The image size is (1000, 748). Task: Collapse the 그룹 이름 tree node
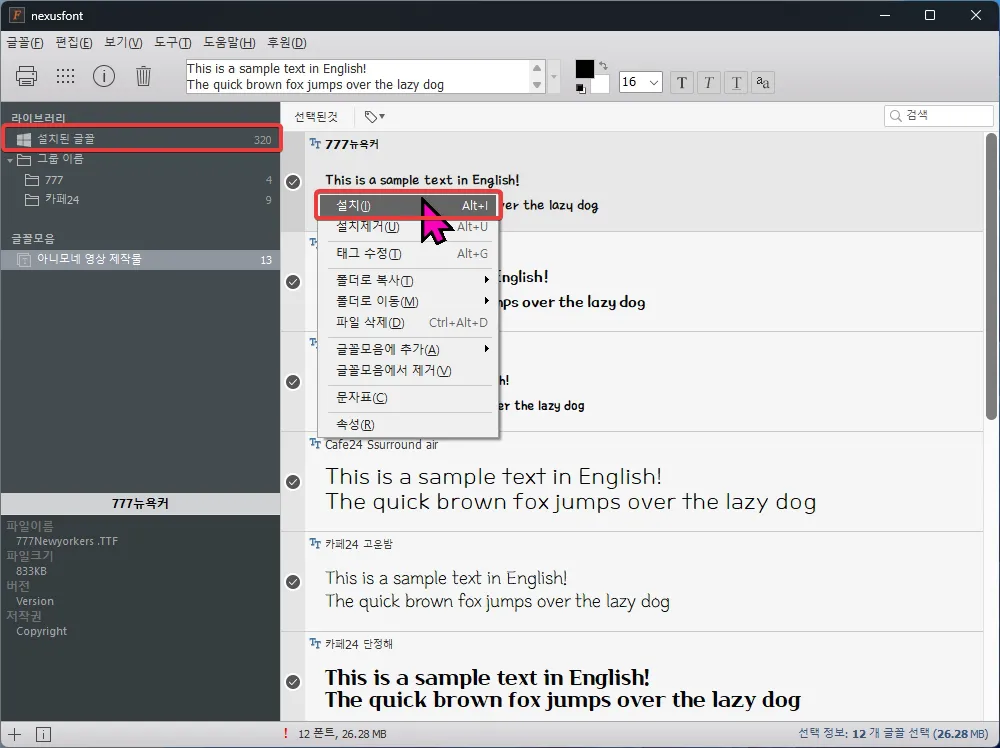[x=10, y=160]
